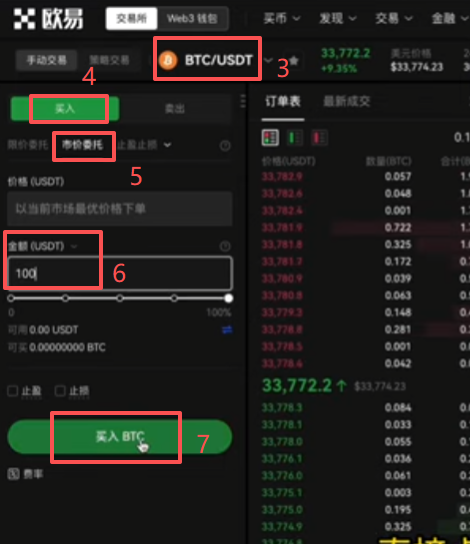
Task: Switch to Web3 钱包 wallet toggle
Action: point(192,18)
